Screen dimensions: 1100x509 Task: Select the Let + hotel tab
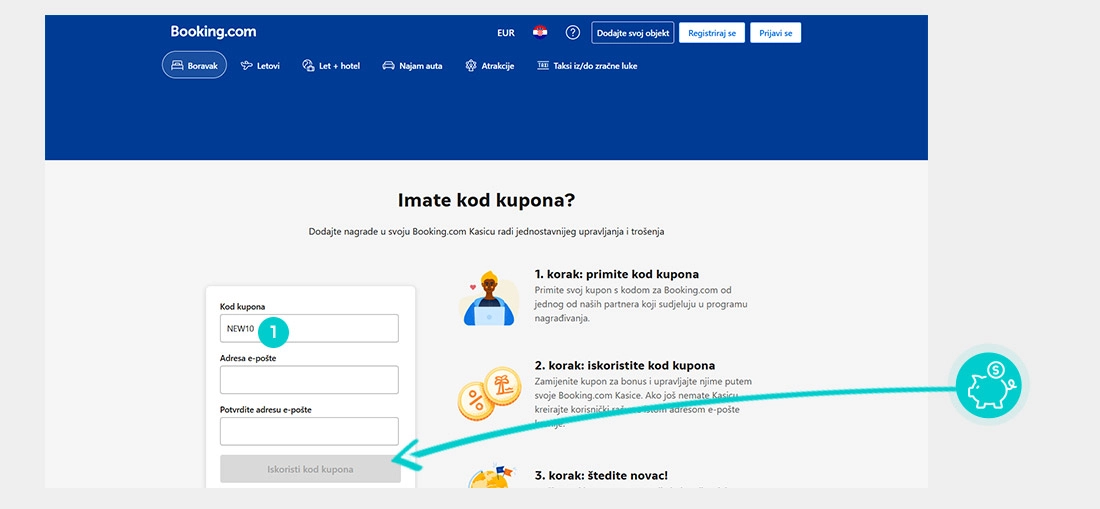tap(331, 66)
